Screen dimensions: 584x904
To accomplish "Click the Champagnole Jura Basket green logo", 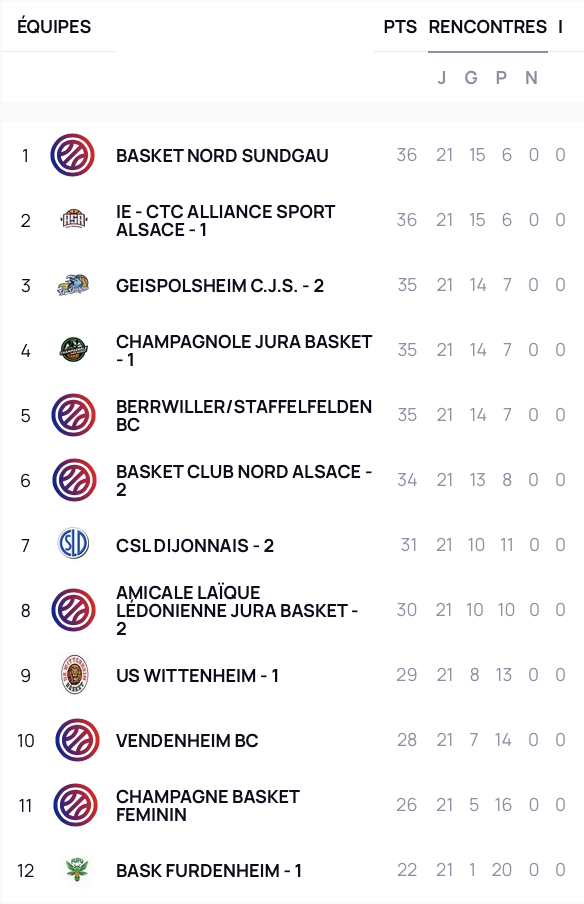I will point(74,349).
